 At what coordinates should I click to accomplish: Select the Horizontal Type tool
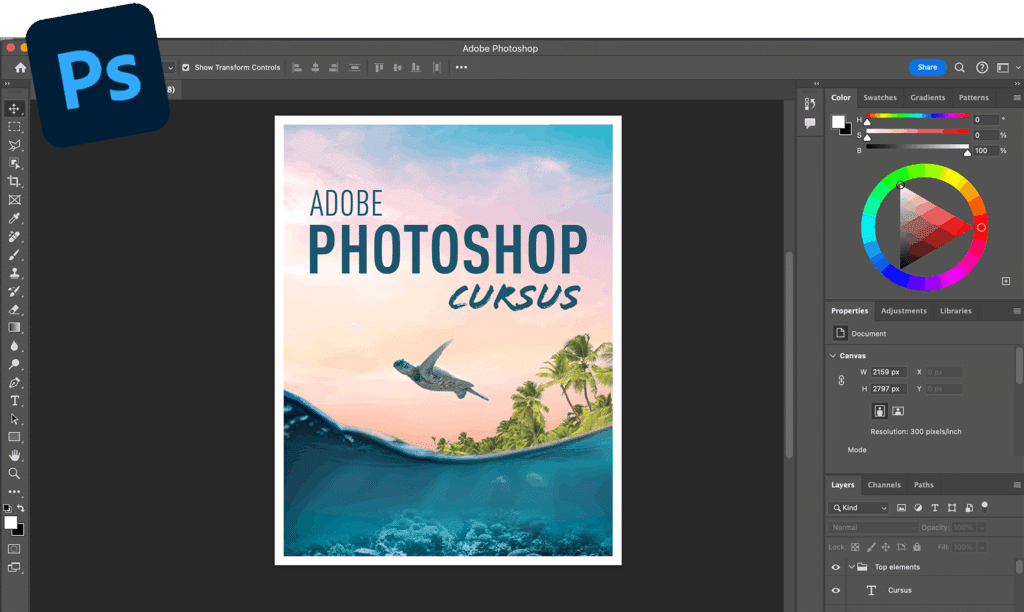(14, 401)
